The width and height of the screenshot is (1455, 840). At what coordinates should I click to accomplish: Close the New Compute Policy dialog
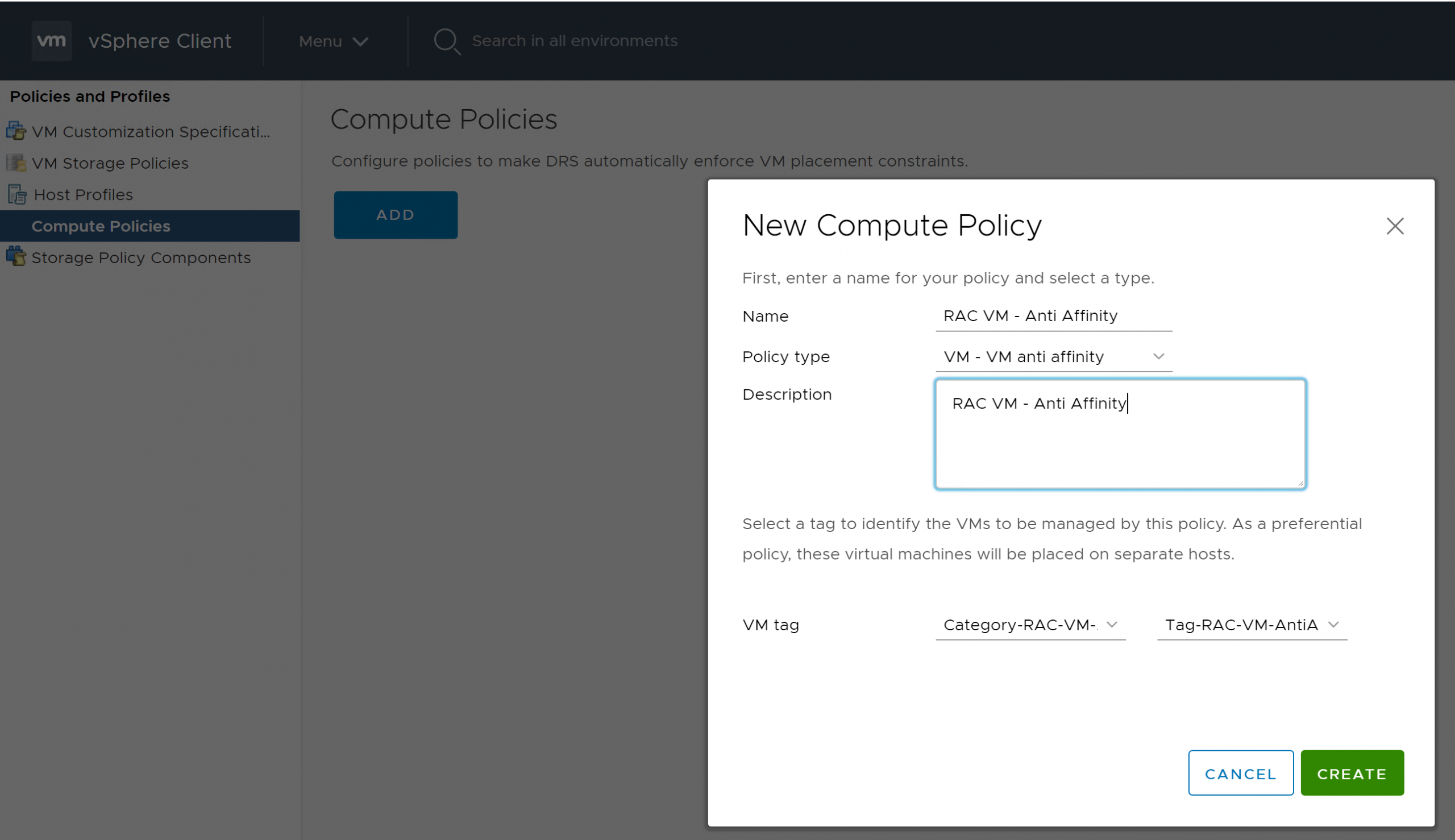pos(1394,226)
